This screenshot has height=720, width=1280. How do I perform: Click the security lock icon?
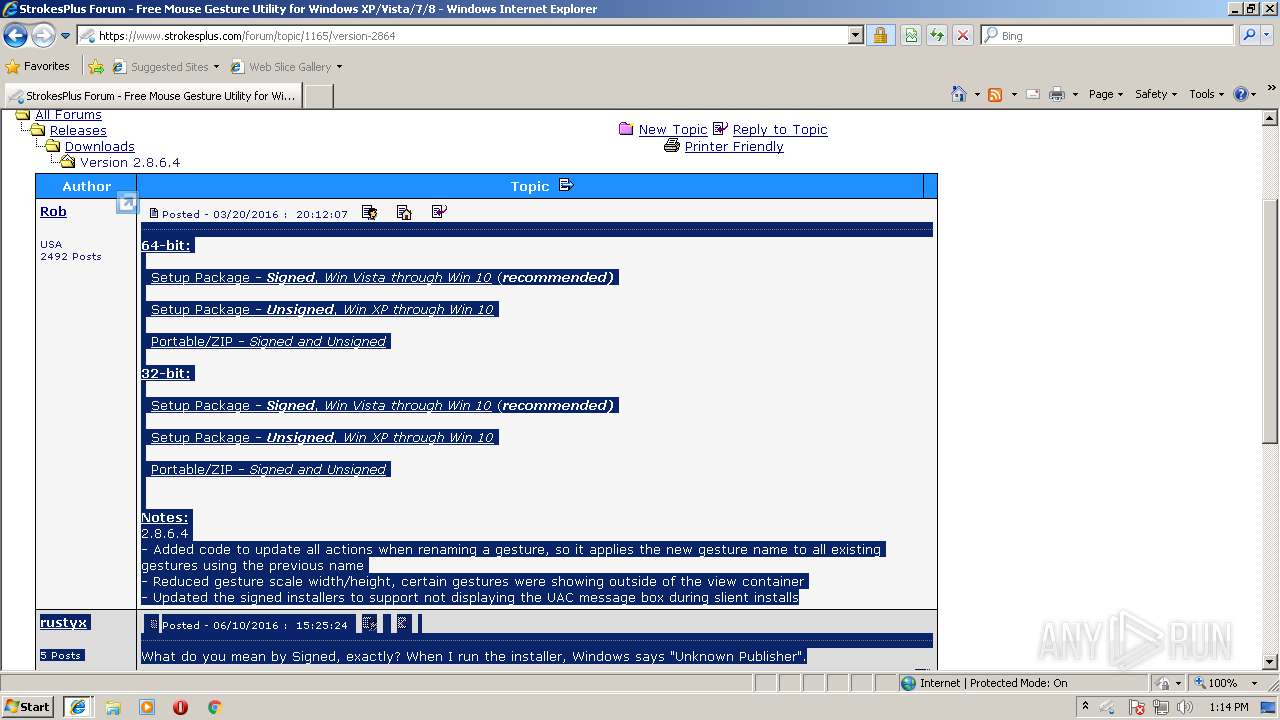[880, 36]
